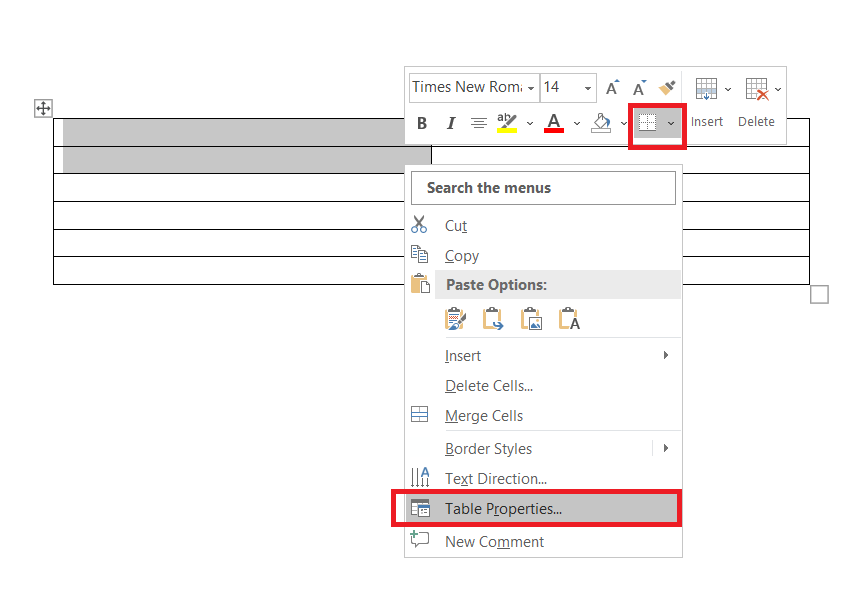The width and height of the screenshot is (848, 603).
Task: Open the Insert submenu
Action: (545, 355)
